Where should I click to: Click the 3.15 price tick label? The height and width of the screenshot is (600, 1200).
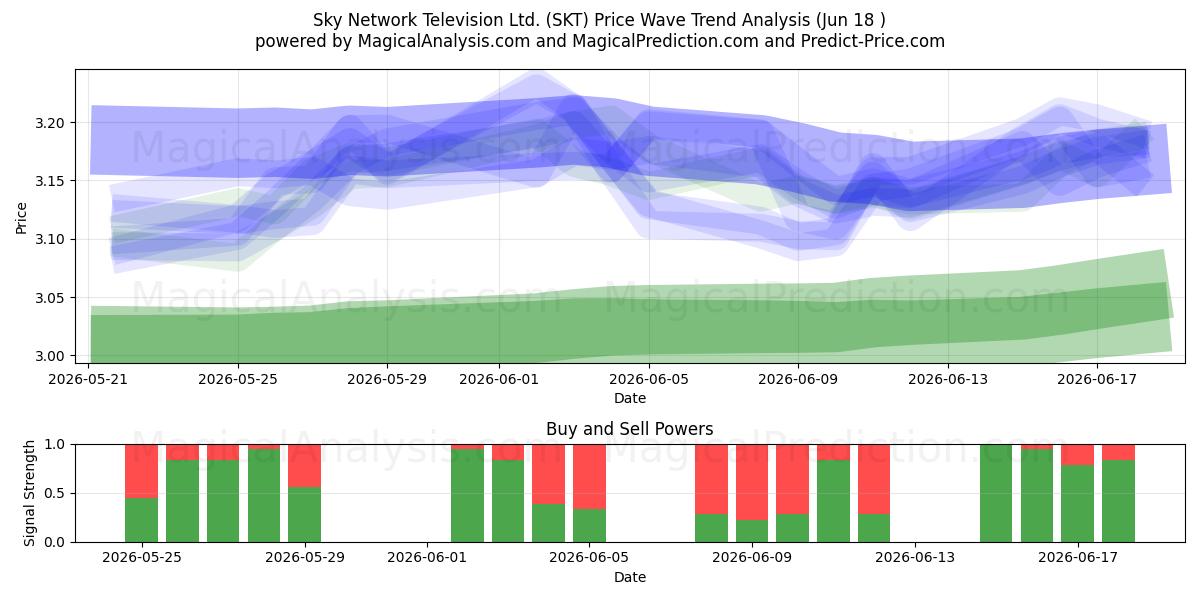coord(51,181)
